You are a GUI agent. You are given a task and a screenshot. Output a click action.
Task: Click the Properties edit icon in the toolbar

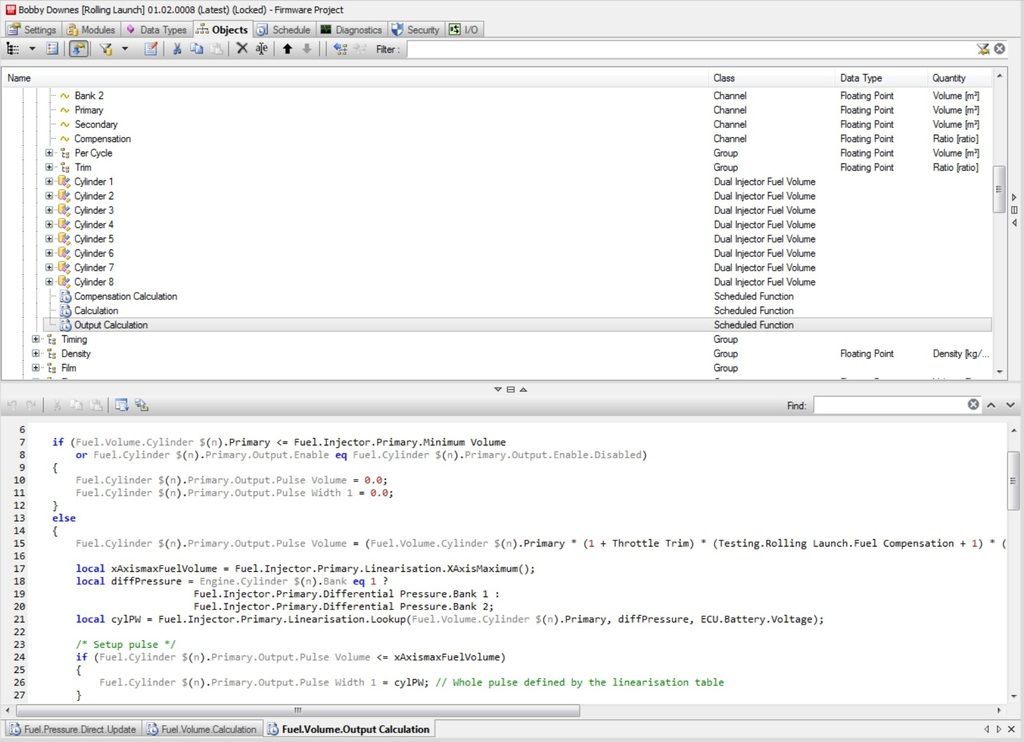coord(151,49)
